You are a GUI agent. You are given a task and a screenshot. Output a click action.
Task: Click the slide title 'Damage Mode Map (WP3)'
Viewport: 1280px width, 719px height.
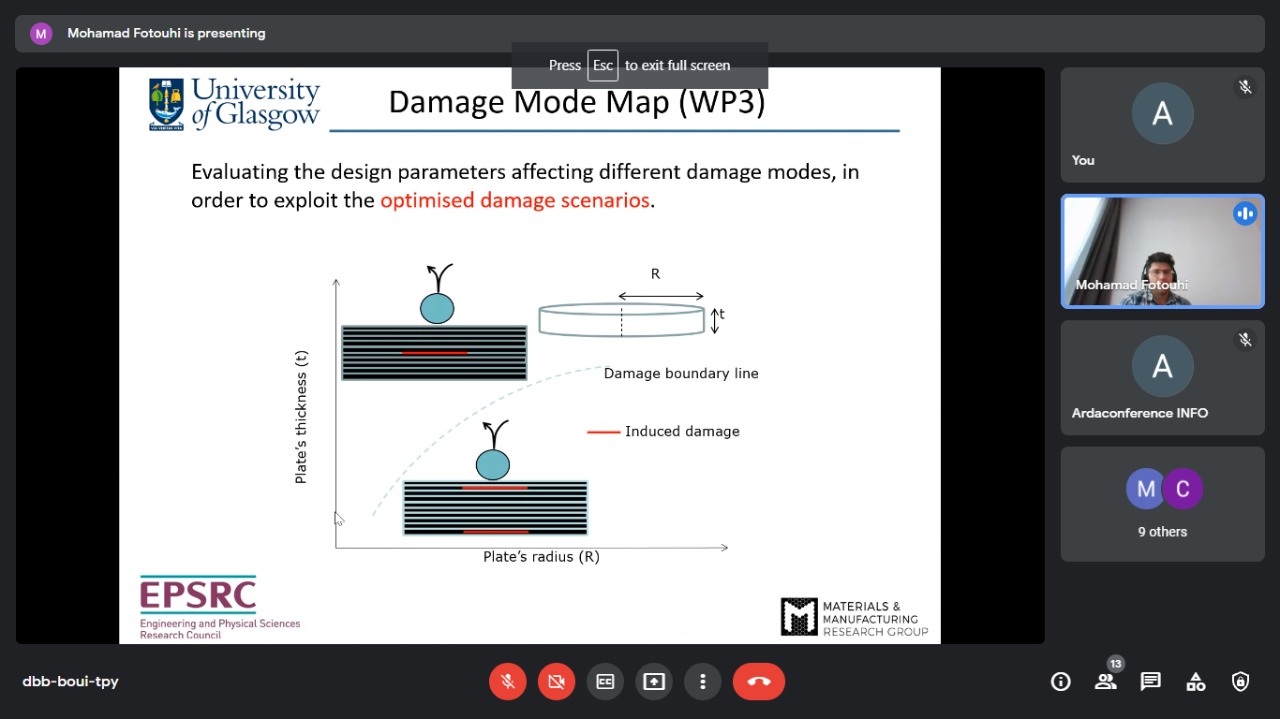point(577,102)
